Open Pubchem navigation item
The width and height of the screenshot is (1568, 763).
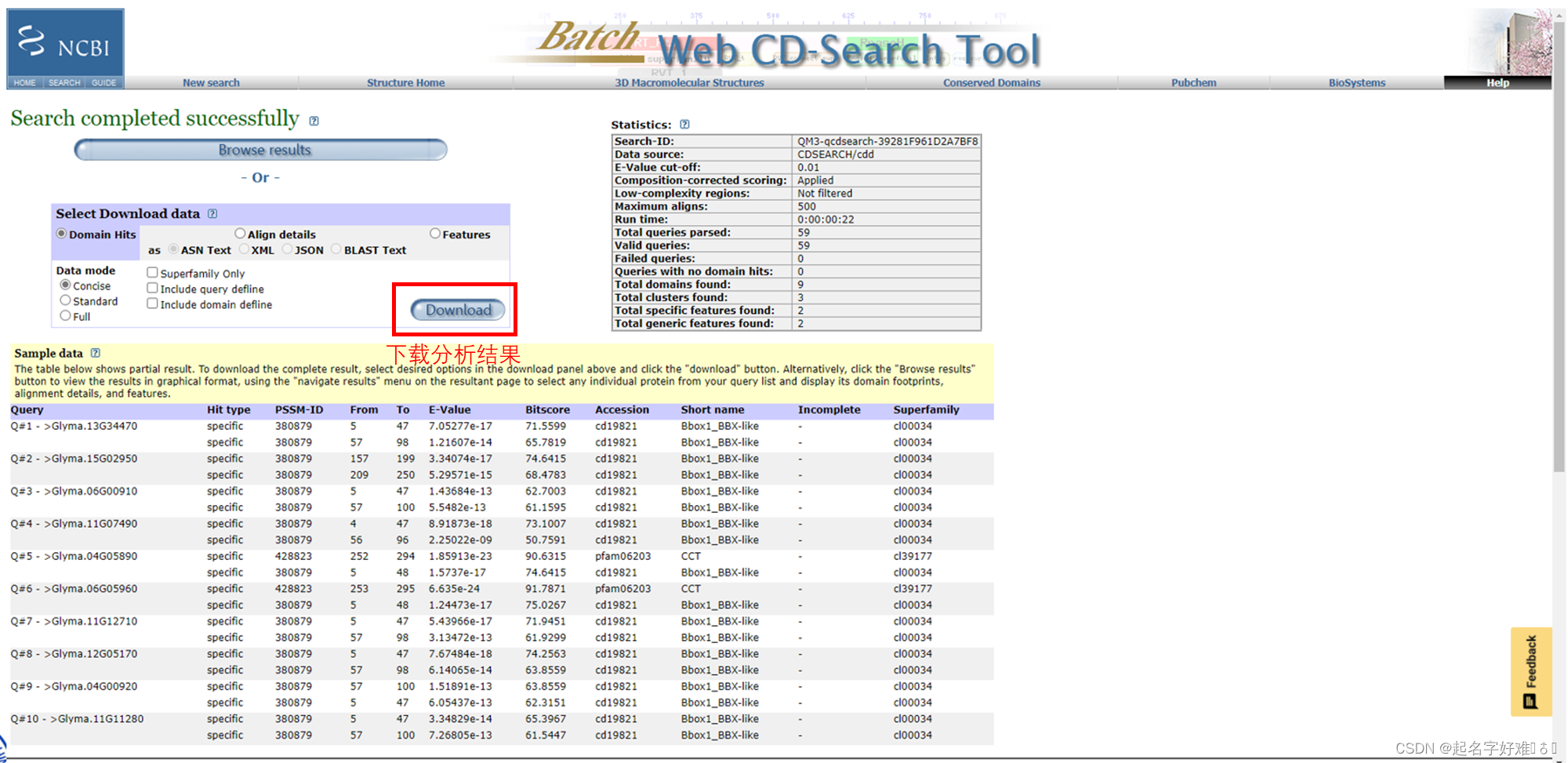[1194, 82]
